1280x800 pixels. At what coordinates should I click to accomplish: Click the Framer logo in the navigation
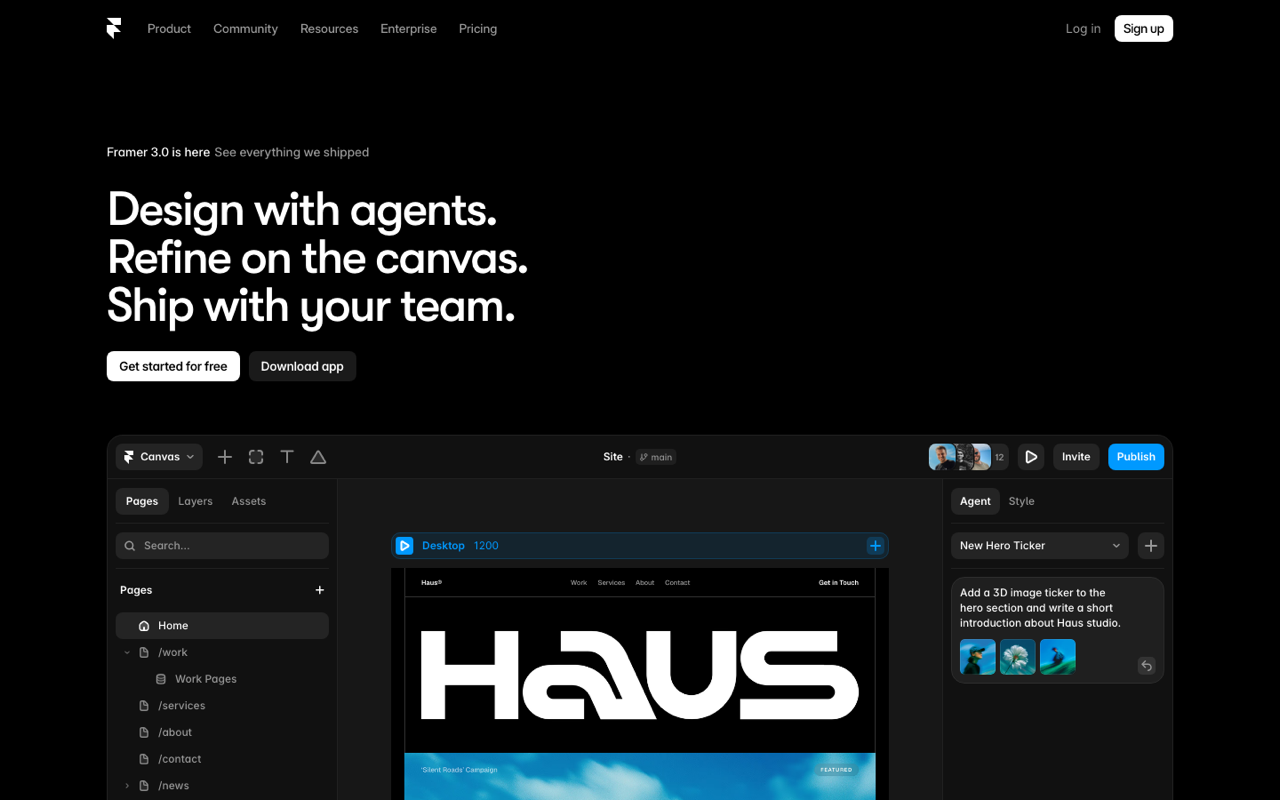click(x=114, y=28)
